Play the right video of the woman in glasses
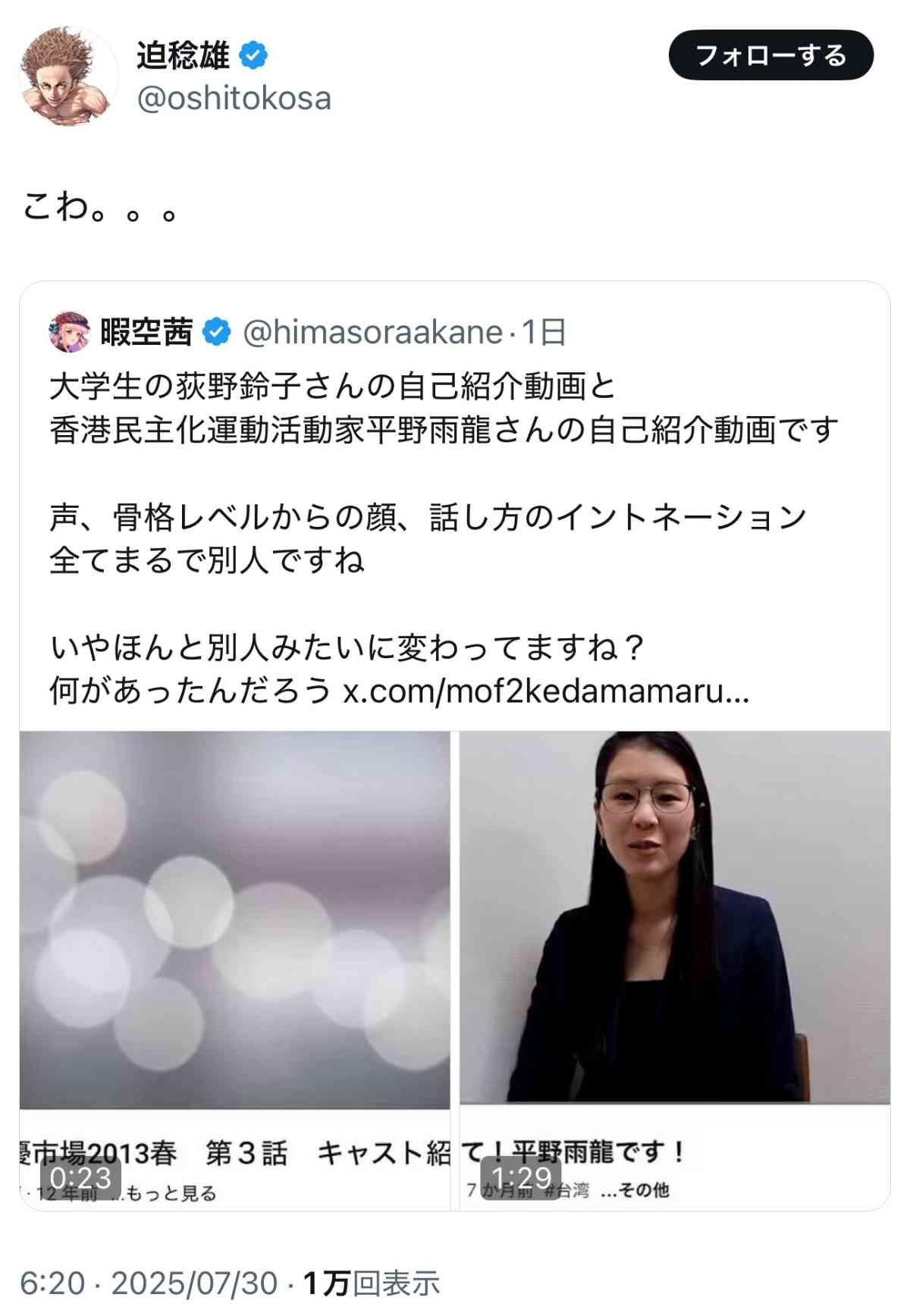910x1316 pixels. coord(675,917)
